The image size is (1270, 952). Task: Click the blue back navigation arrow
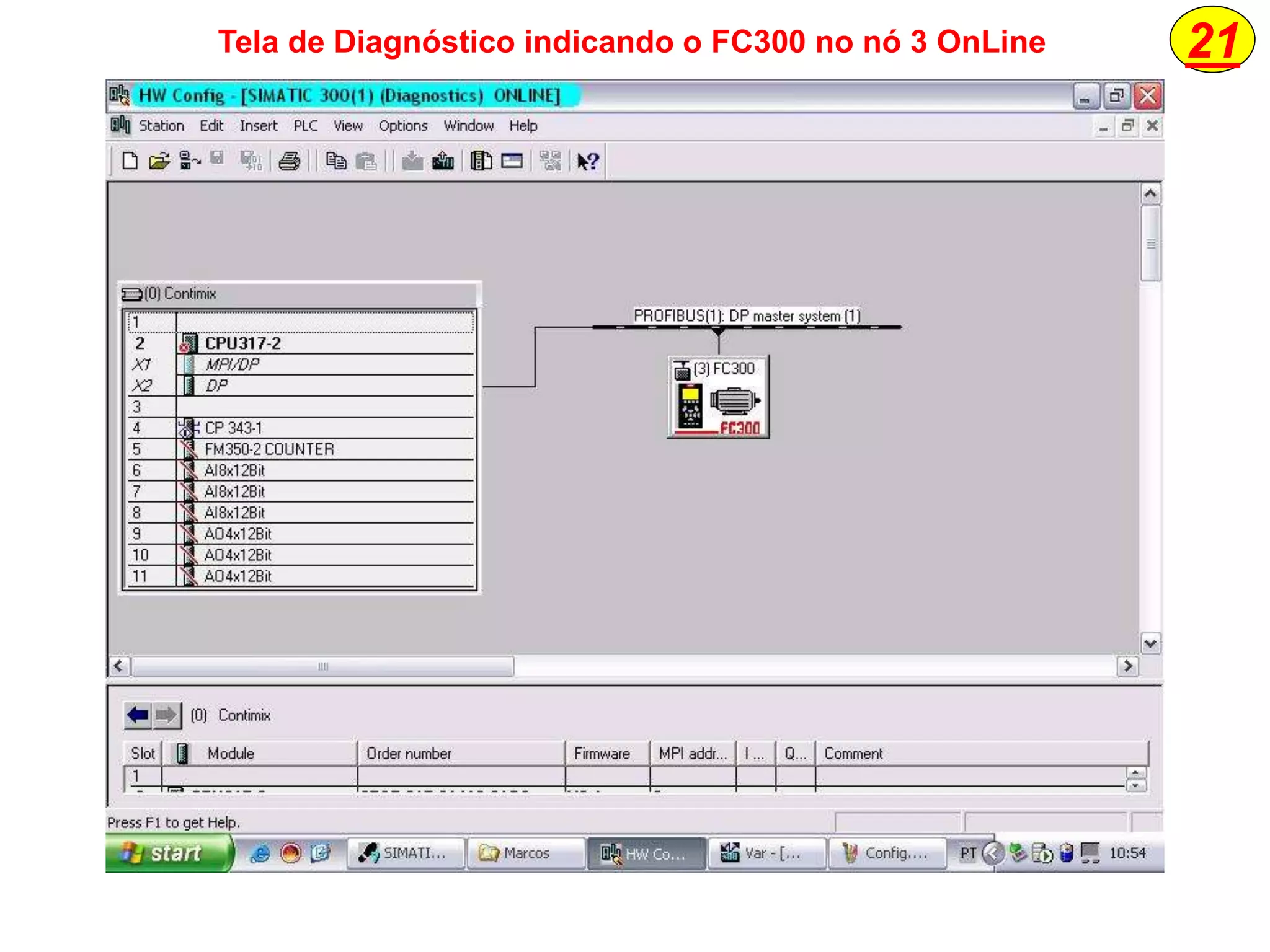[138, 715]
